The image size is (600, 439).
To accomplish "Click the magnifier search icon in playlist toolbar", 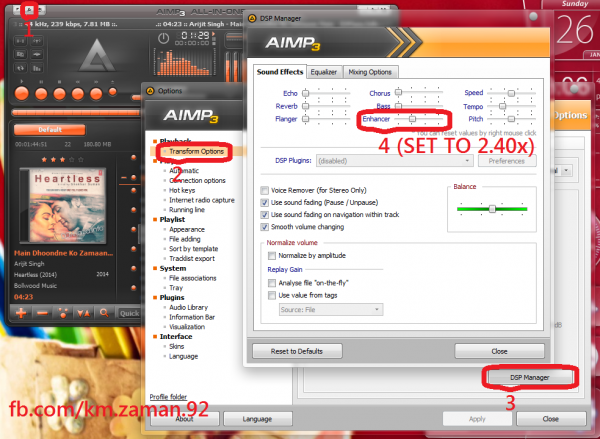I will click(x=104, y=313).
